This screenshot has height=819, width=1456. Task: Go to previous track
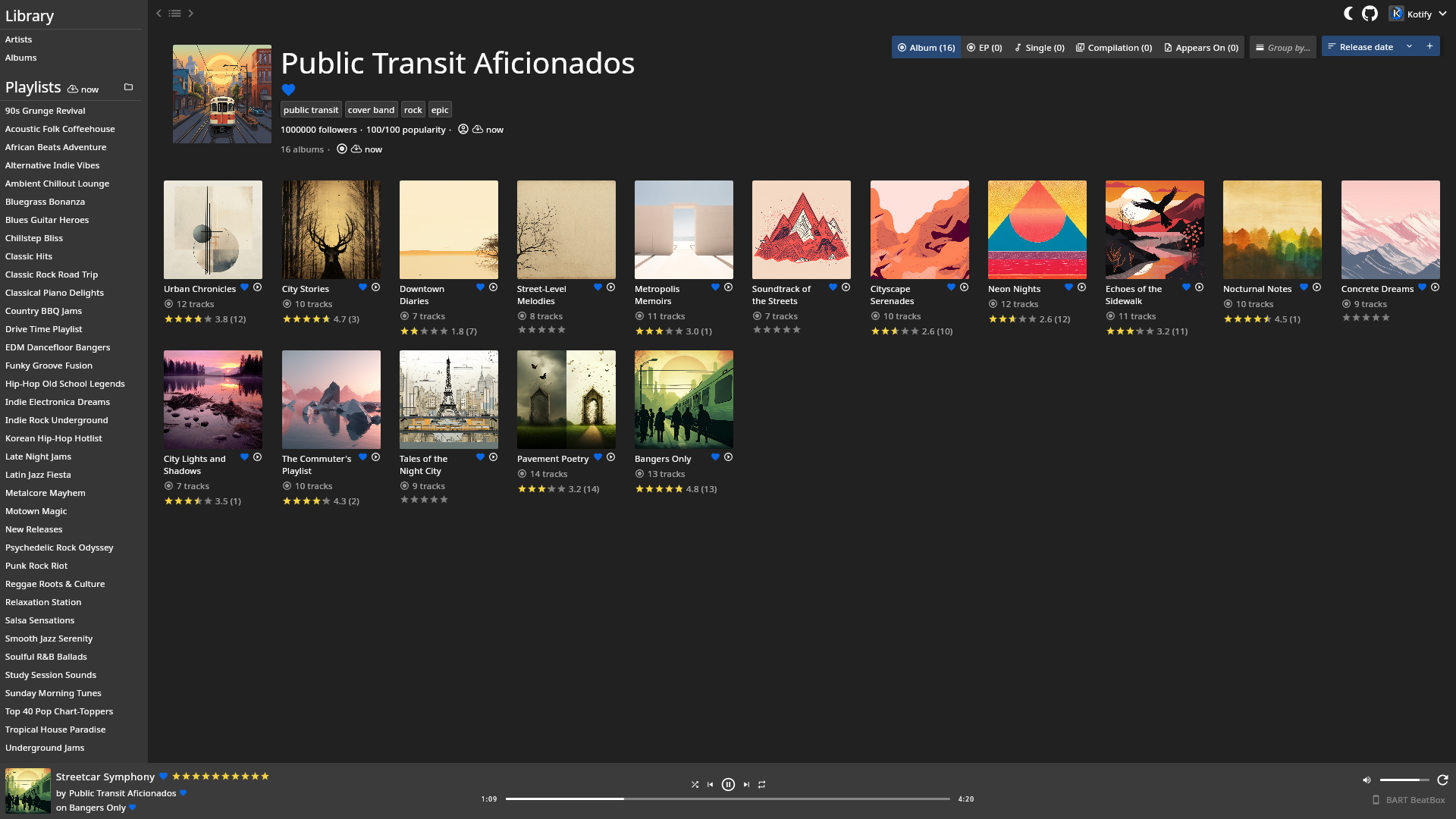(x=710, y=785)
